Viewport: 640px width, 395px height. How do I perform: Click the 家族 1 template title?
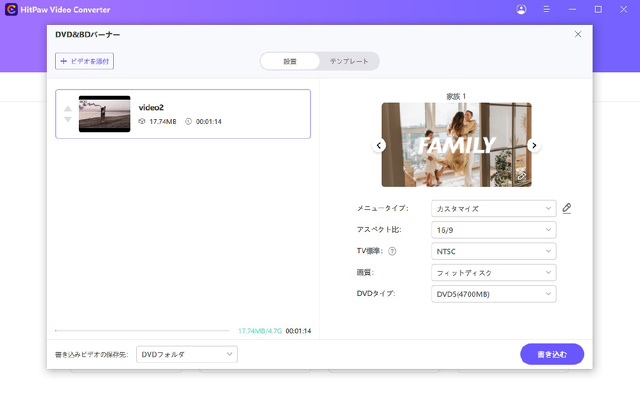click(x=456, y=96)
